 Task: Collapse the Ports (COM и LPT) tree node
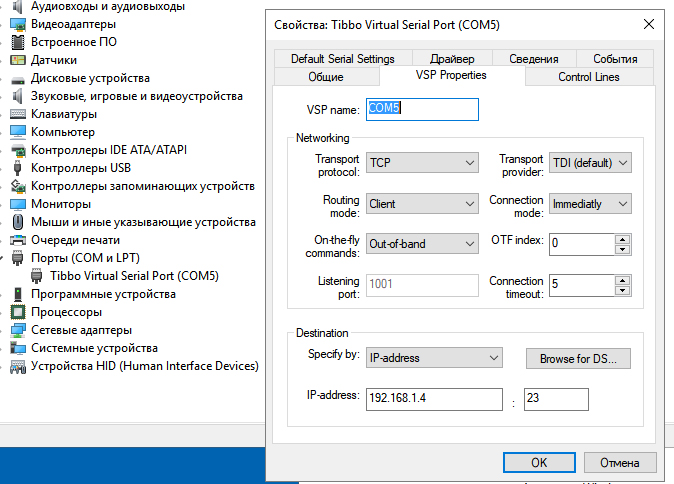(x=5, y=258)
